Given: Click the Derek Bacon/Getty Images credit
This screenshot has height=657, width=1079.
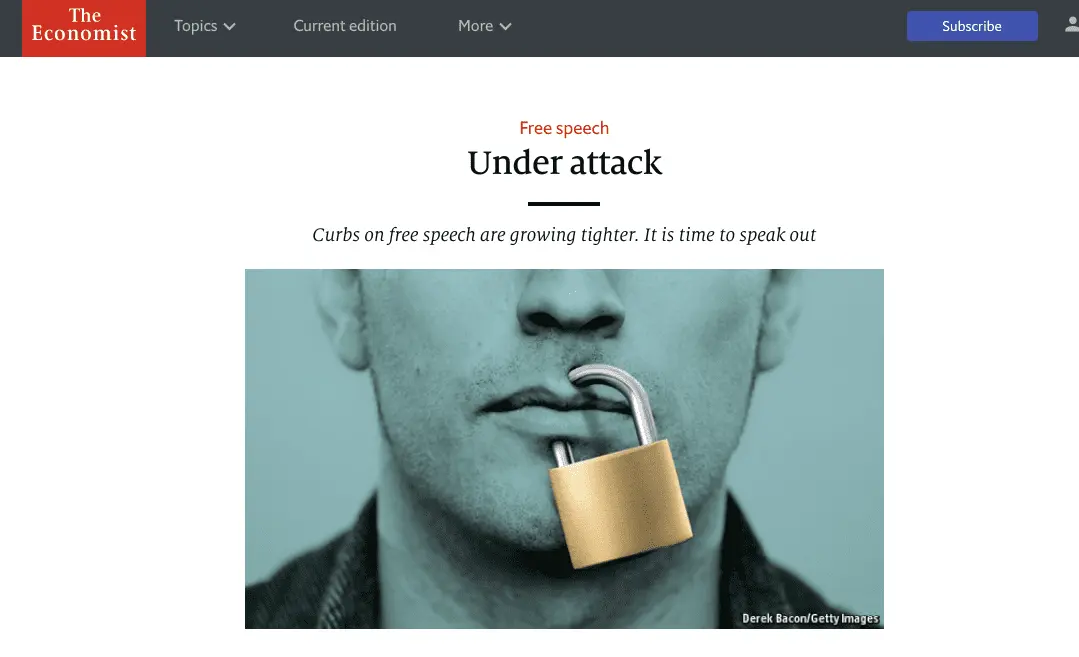Looking at the screenshot, I should click(810, 618).
